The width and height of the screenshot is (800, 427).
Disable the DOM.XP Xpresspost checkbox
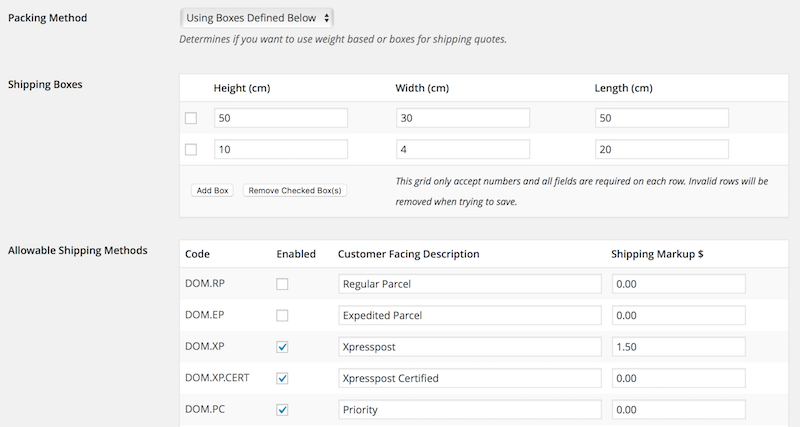pos(282,347)
